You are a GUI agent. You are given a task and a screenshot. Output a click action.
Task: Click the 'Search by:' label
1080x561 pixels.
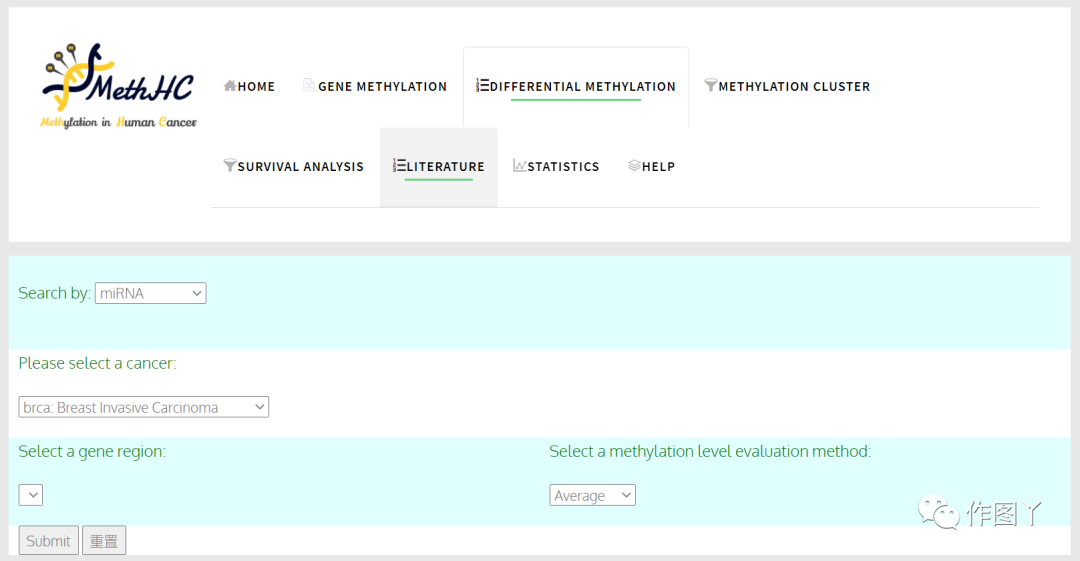(54, 293)
